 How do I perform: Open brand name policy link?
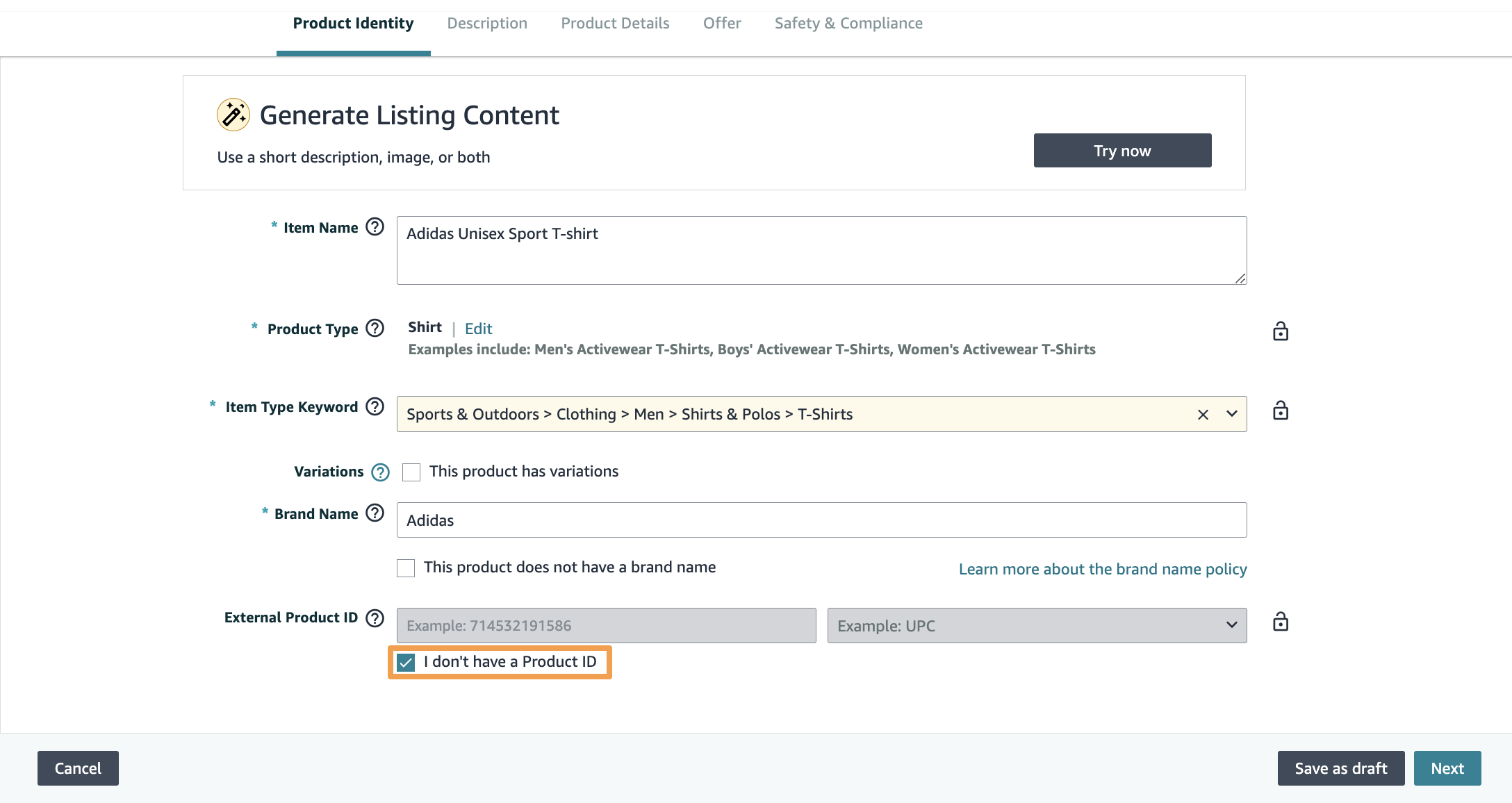tap(1102, 569)
